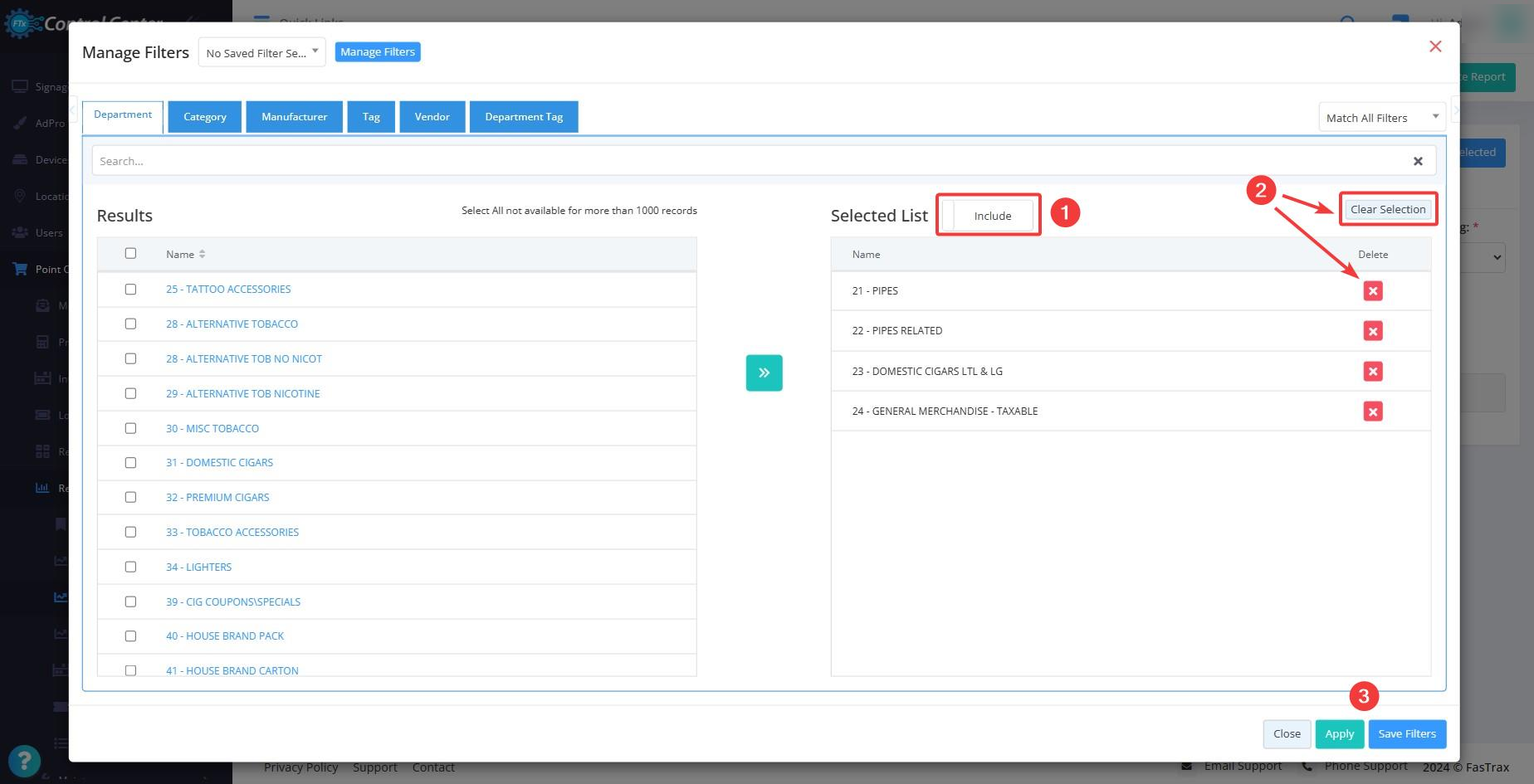Tick the 34 - LIGHTERS checkbox
The height and width of the screenshot is (784, 1534).
(130, 567)
